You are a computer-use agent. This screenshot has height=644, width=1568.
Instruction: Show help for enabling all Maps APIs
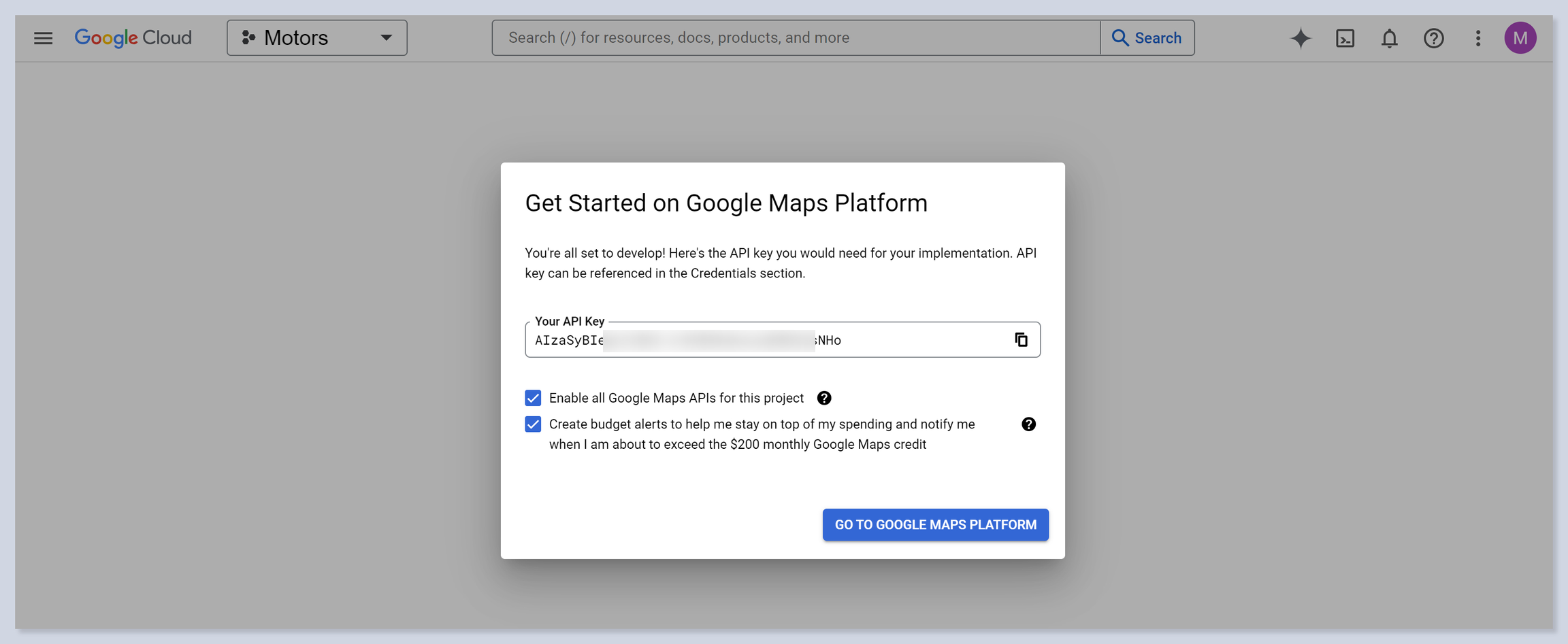(x=823, y=398)
